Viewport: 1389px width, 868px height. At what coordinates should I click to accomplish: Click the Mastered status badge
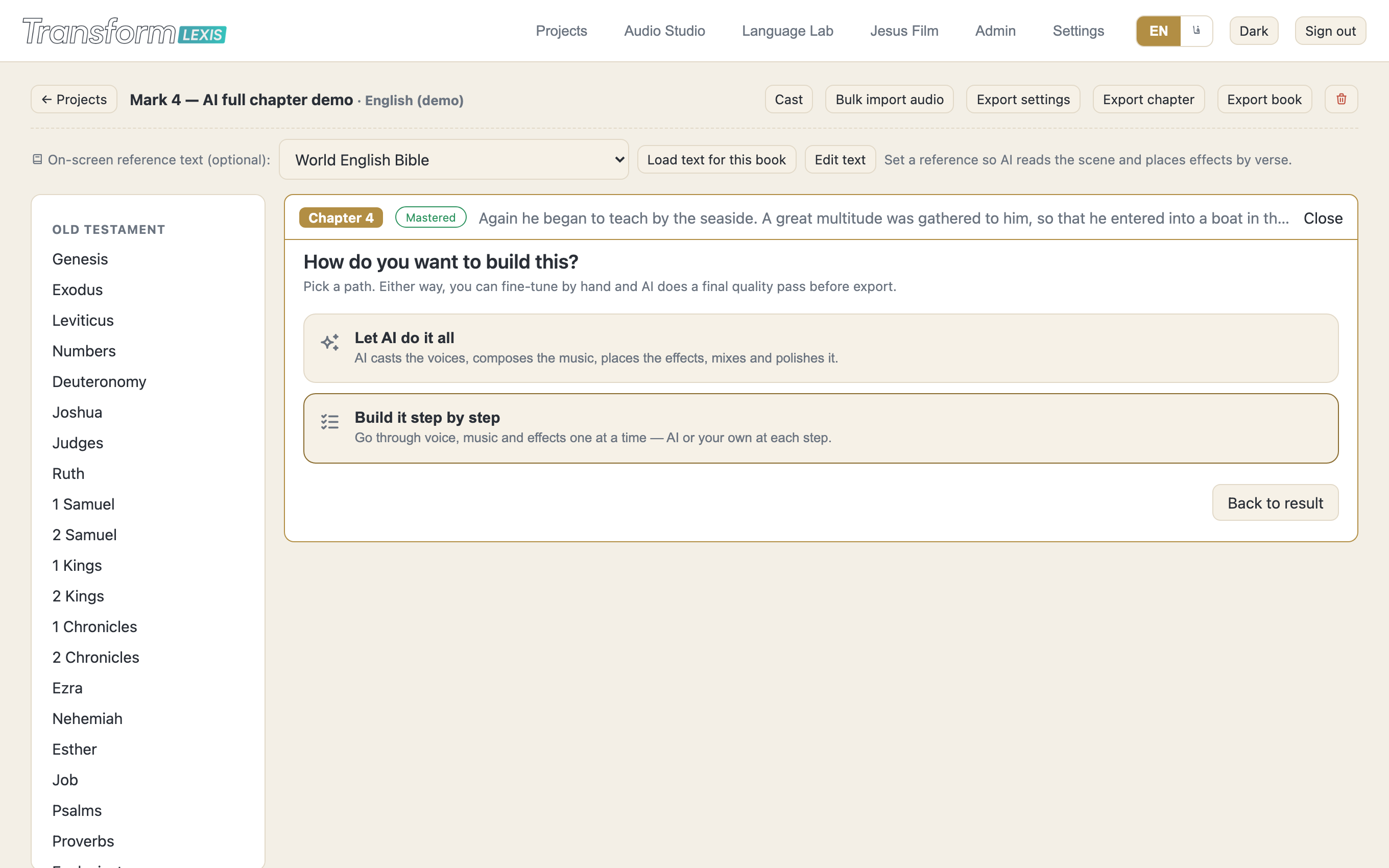pyautogui.click(x=430, y=218)
